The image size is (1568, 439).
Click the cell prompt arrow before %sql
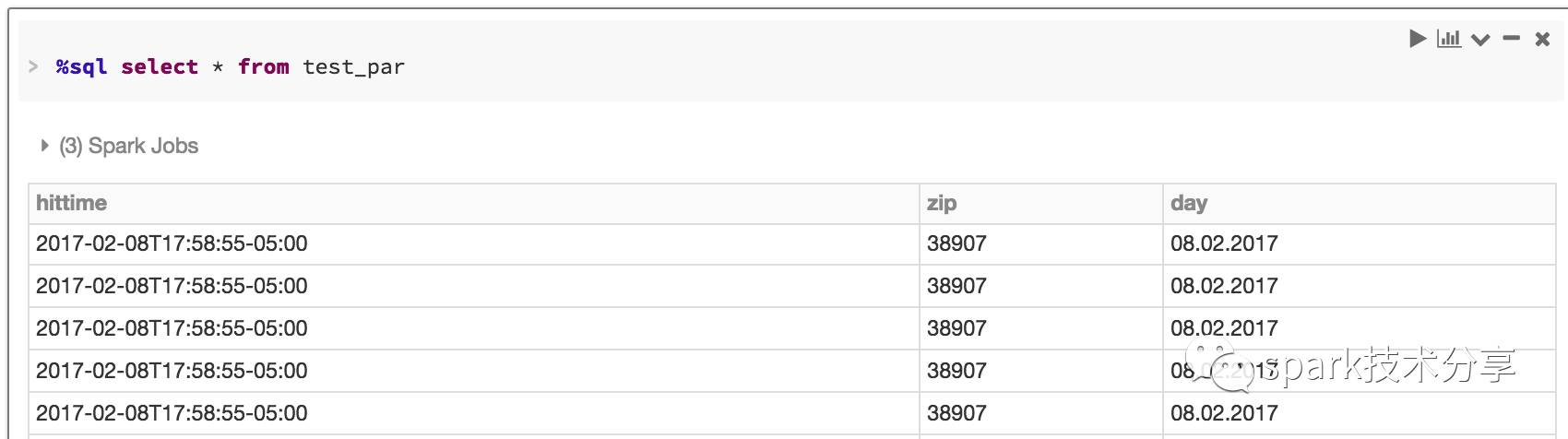point(33,66)
